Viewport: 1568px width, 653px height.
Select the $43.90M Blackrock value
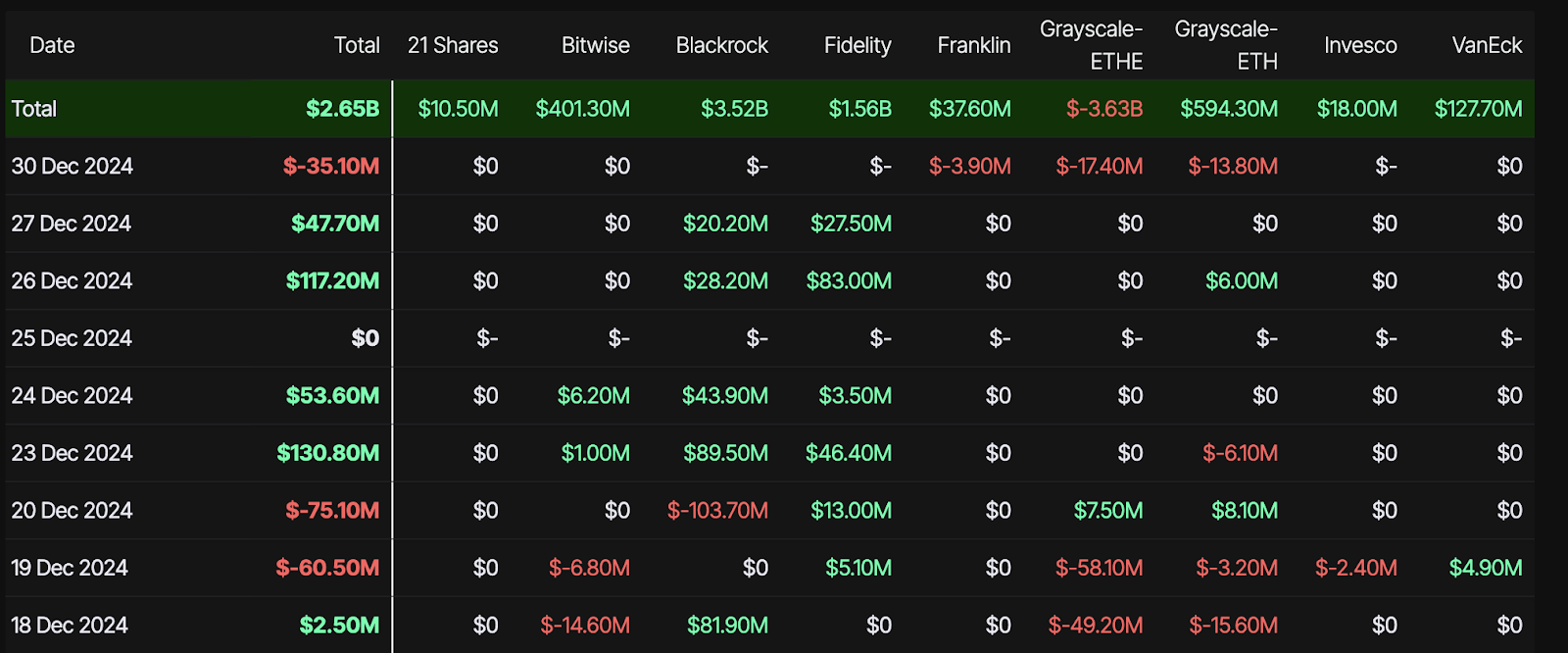pos(725,395)
